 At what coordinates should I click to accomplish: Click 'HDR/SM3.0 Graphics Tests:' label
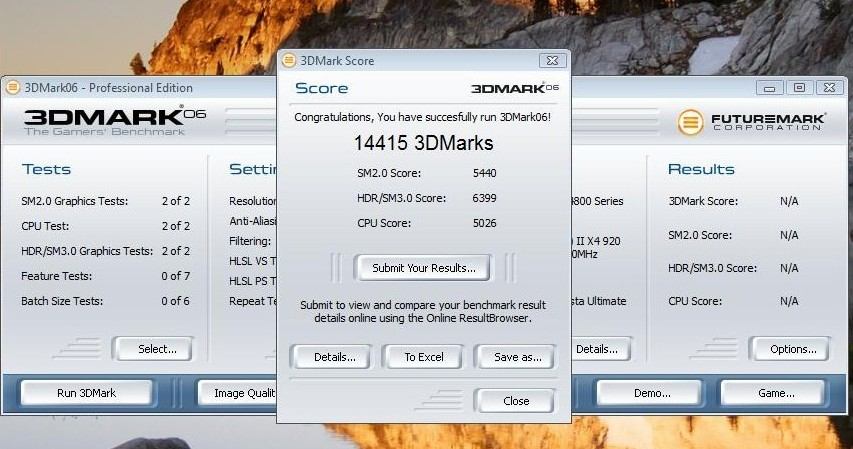tap(87, 251)
